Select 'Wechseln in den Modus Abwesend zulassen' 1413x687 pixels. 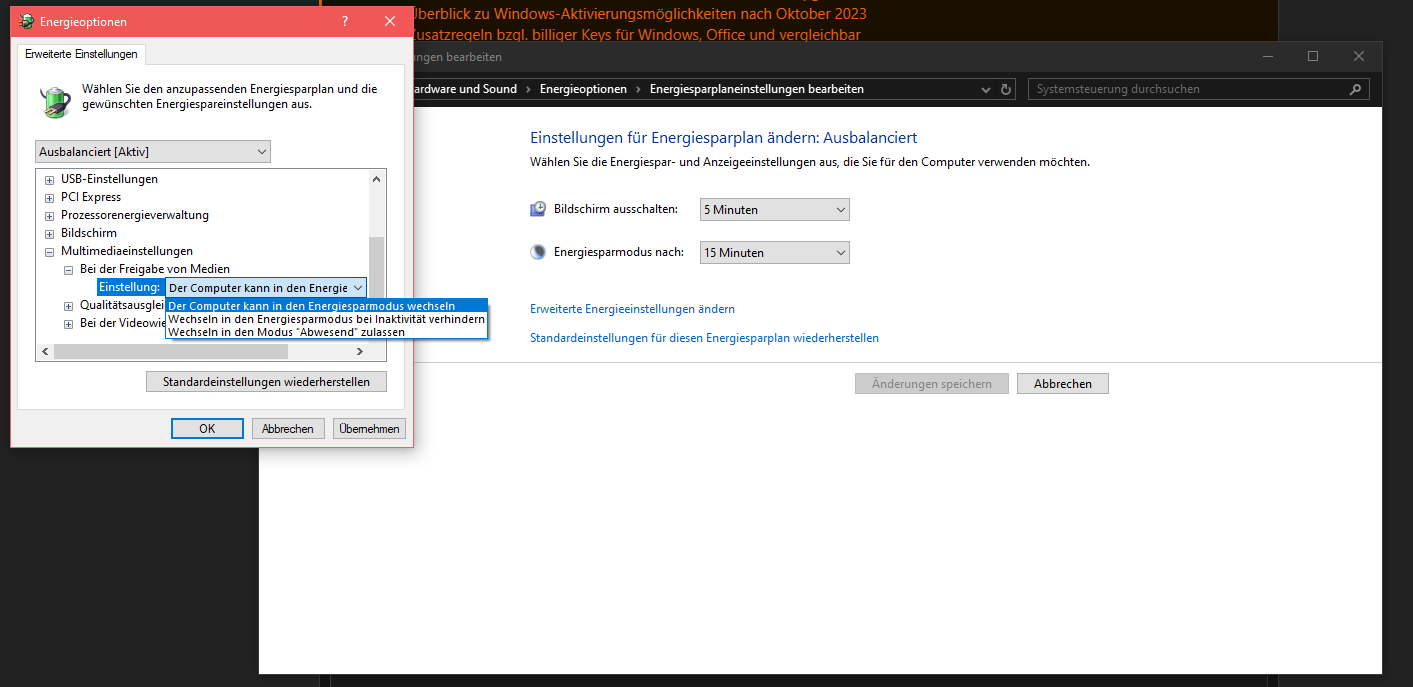(326, 332)
